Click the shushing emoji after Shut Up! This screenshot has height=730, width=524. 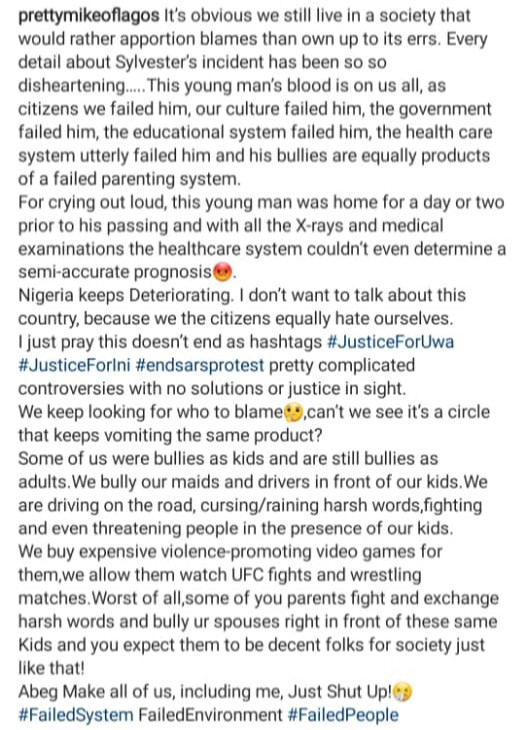403,692
